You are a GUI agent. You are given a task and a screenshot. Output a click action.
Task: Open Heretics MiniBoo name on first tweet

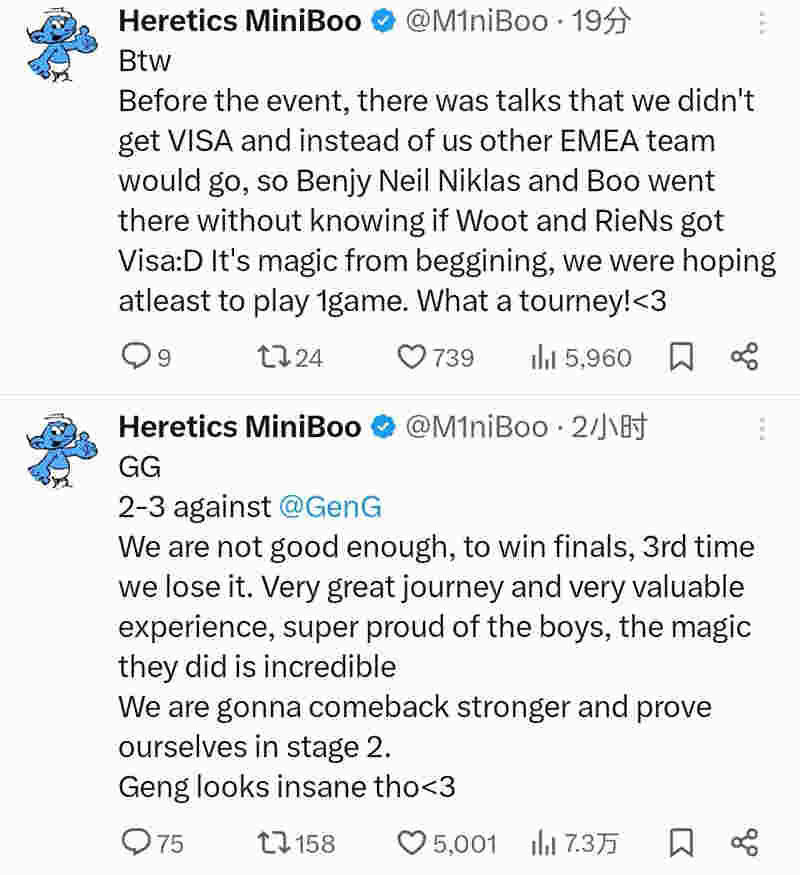(240, 21)
